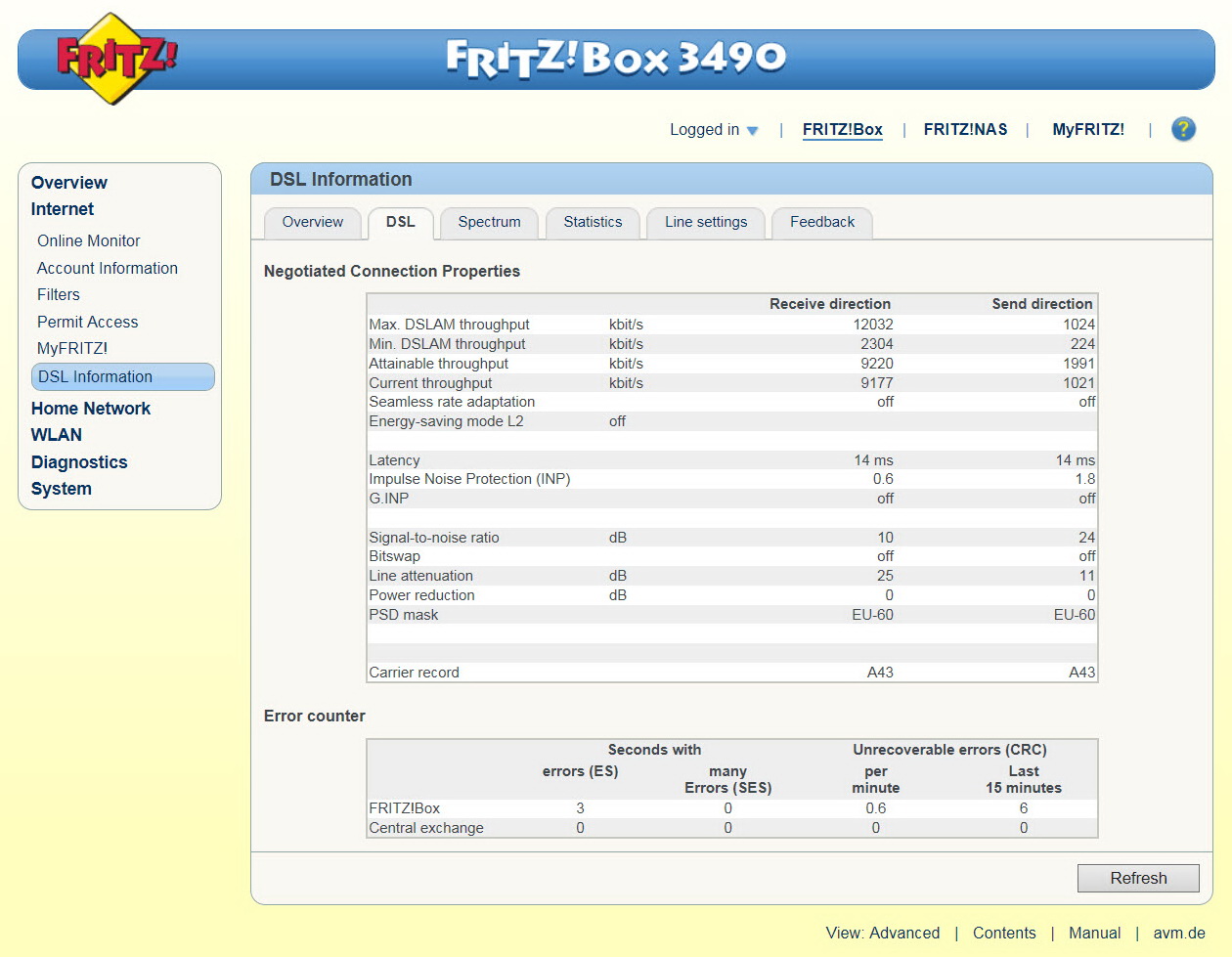The width and height of the screenshot is (1232, 957).
Task: Go to Overview in the sidebar
Action: [68, 183]
